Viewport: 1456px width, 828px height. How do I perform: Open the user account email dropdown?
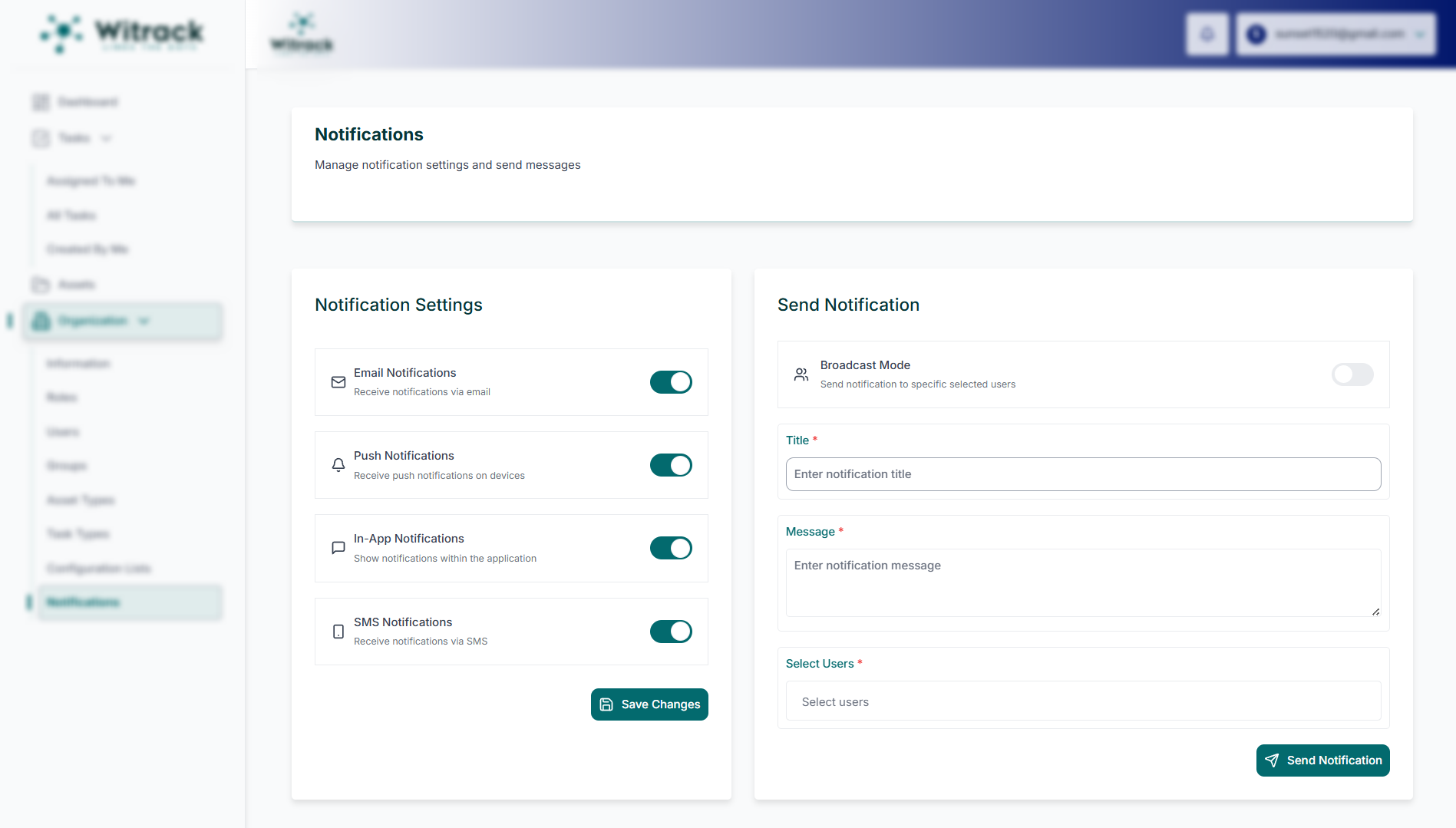pos(1335,35)
